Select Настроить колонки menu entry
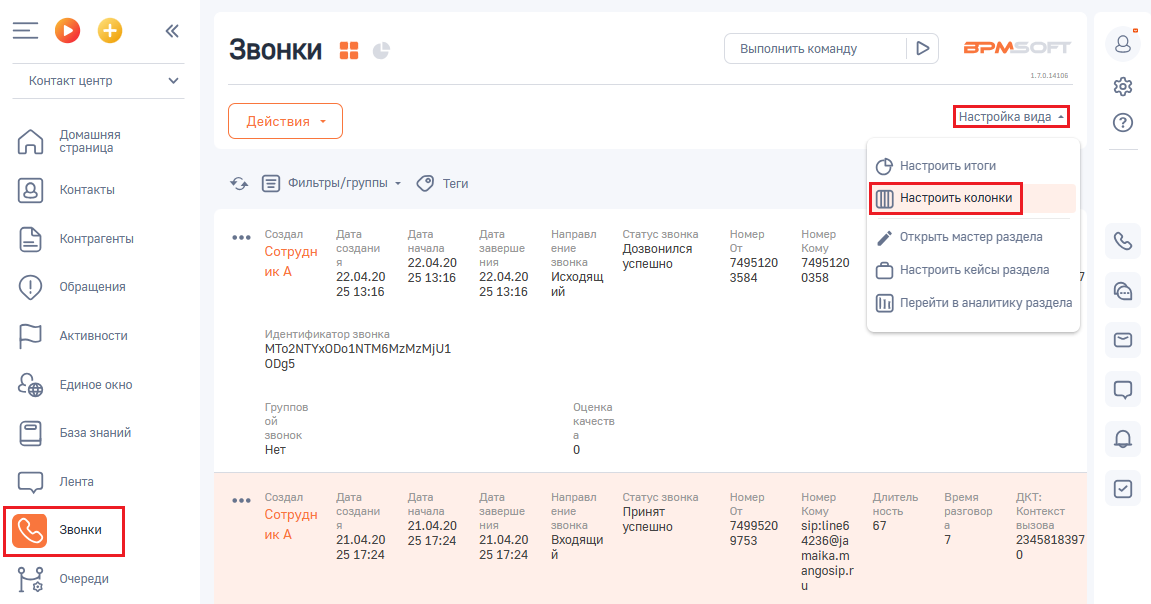This screenshot has width=1151, height=604. pos(973,198)
